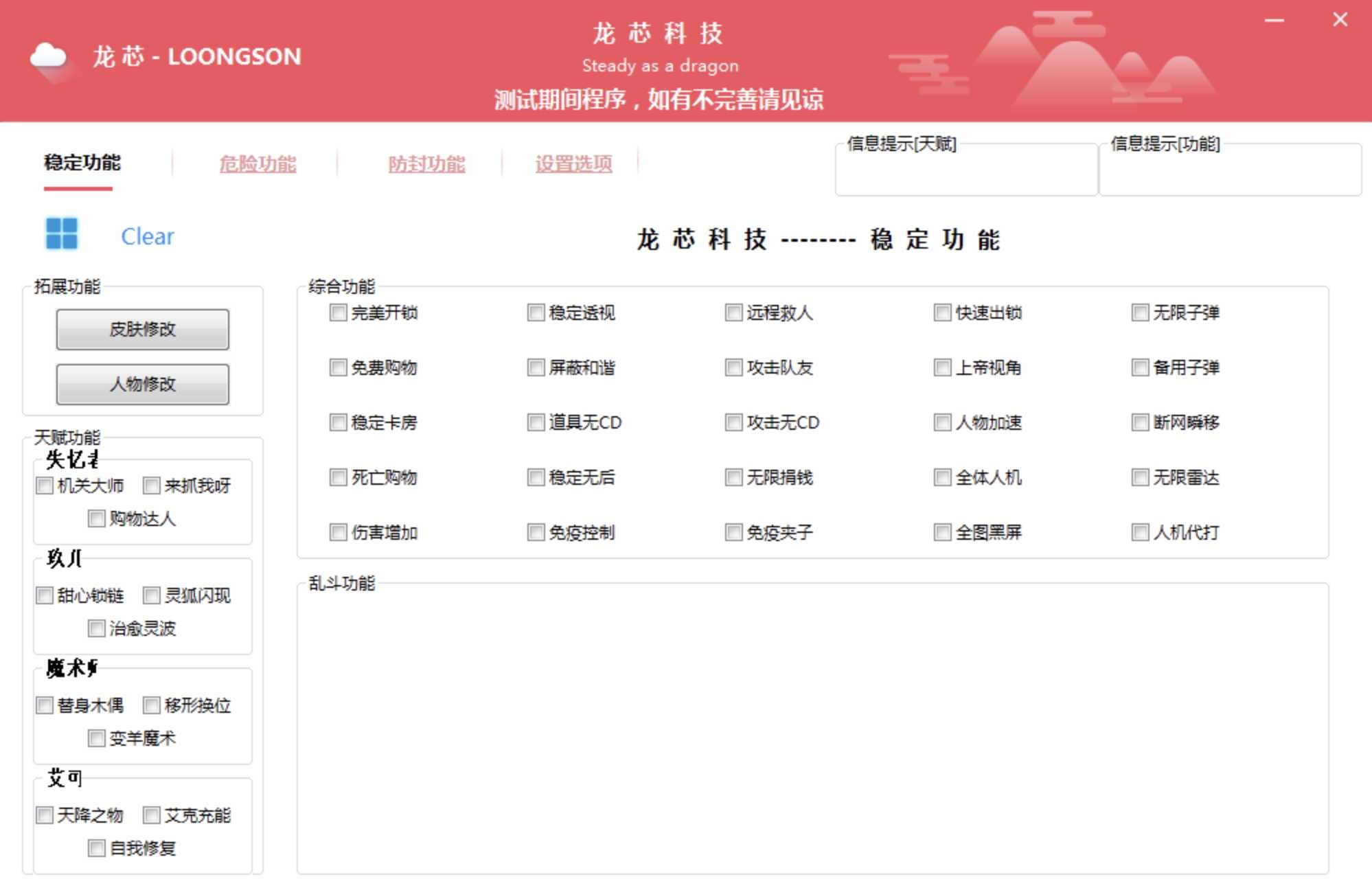
Task: Check the 全体人机 option
Action: click(942, 477)
